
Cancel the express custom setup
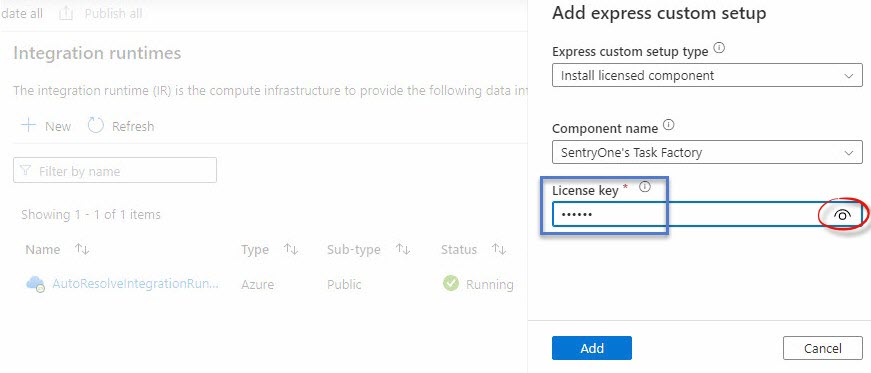click(823, 348)
